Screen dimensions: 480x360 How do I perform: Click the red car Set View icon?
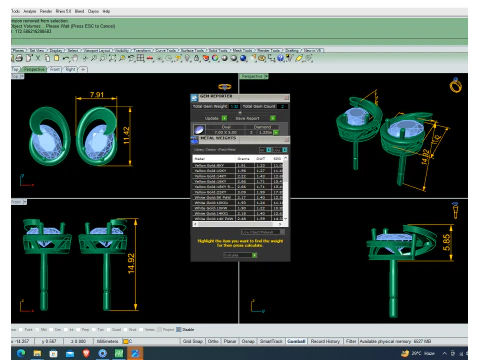(x=150, y=59)
